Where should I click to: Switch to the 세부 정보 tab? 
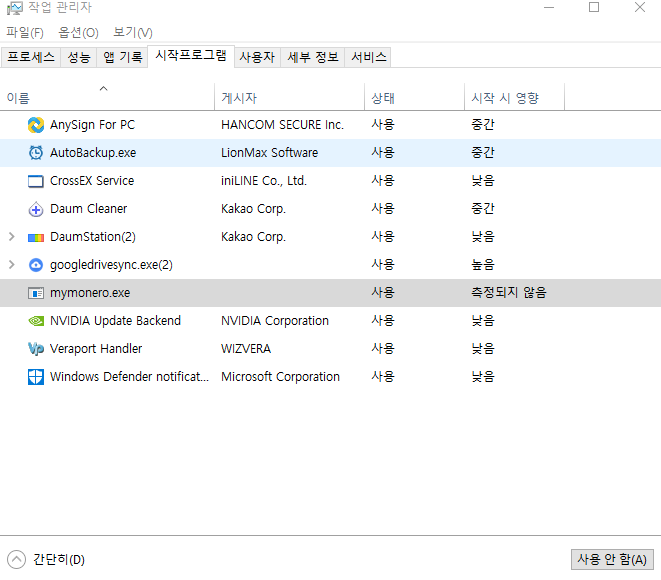coord(313,57)
